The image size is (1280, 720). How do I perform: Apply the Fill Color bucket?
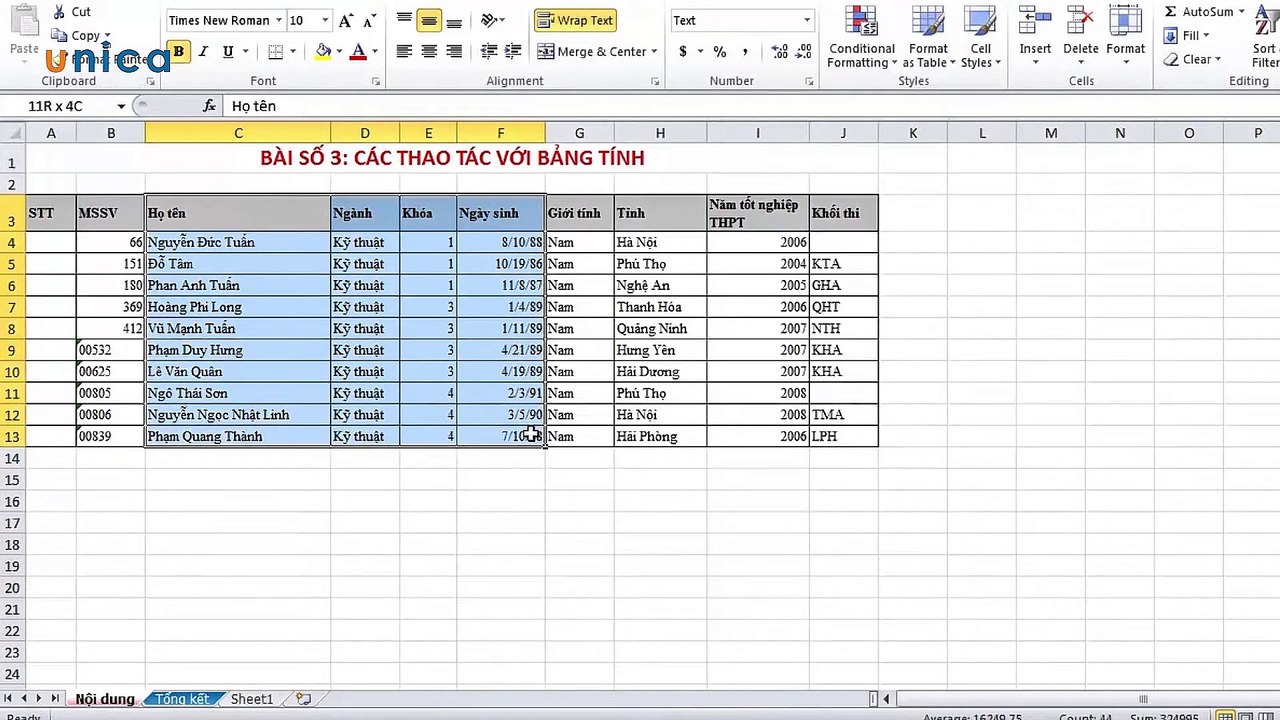tap(323, 51)
